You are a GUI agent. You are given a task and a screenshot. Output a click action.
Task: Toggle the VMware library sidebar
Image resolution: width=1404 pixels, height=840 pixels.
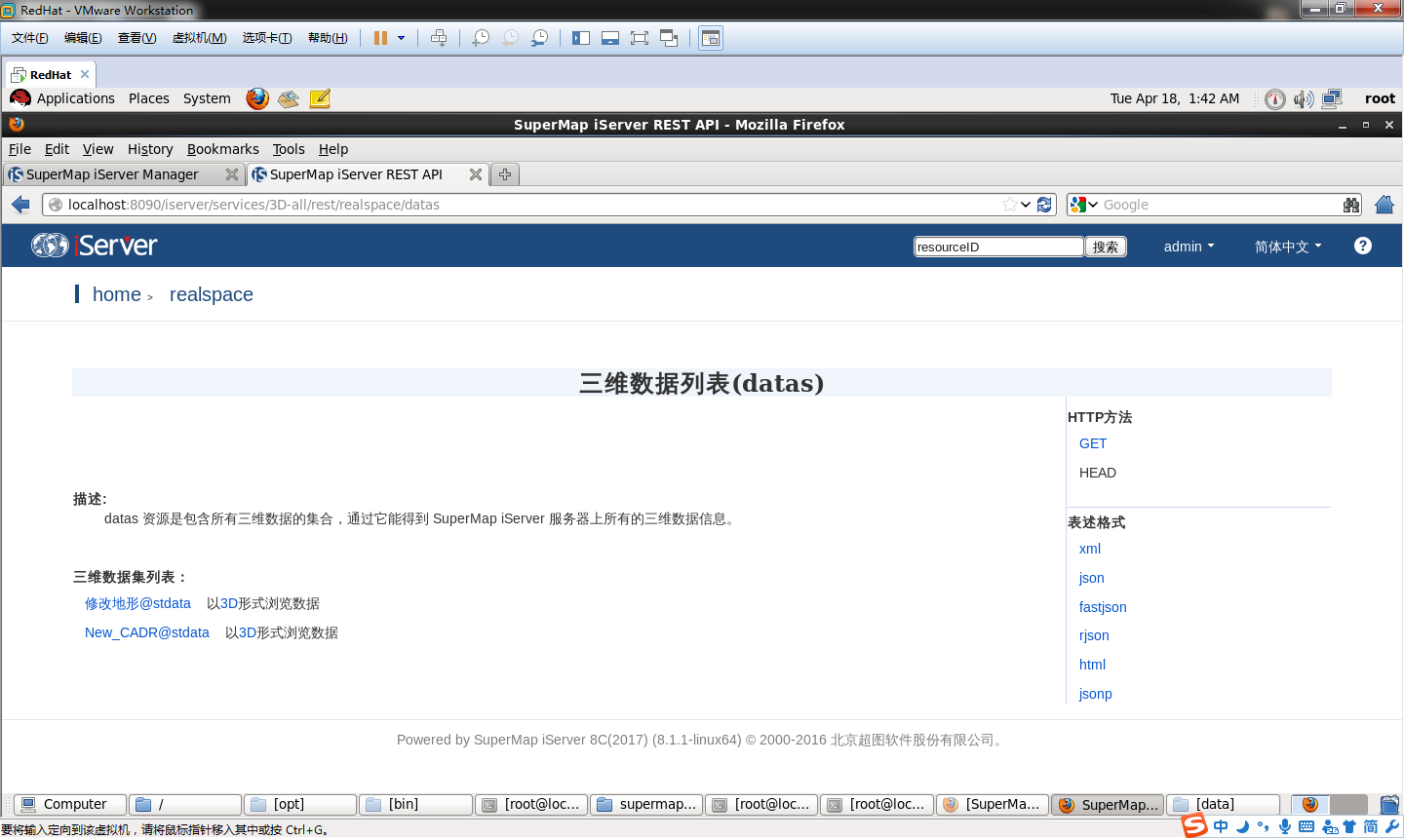581,38
